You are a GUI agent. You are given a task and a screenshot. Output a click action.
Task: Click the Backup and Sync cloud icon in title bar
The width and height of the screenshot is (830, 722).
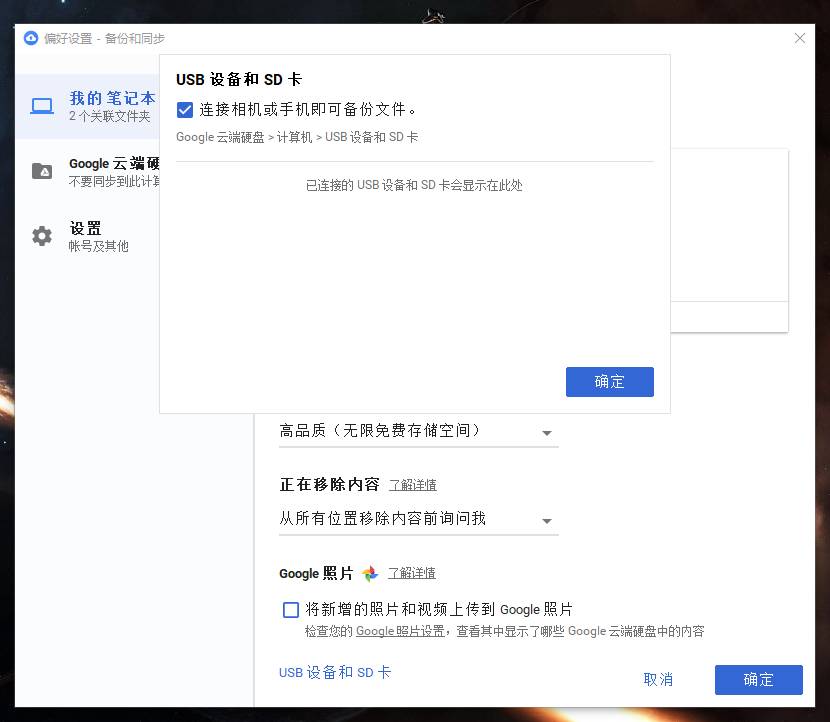click(x=31, y=38)
